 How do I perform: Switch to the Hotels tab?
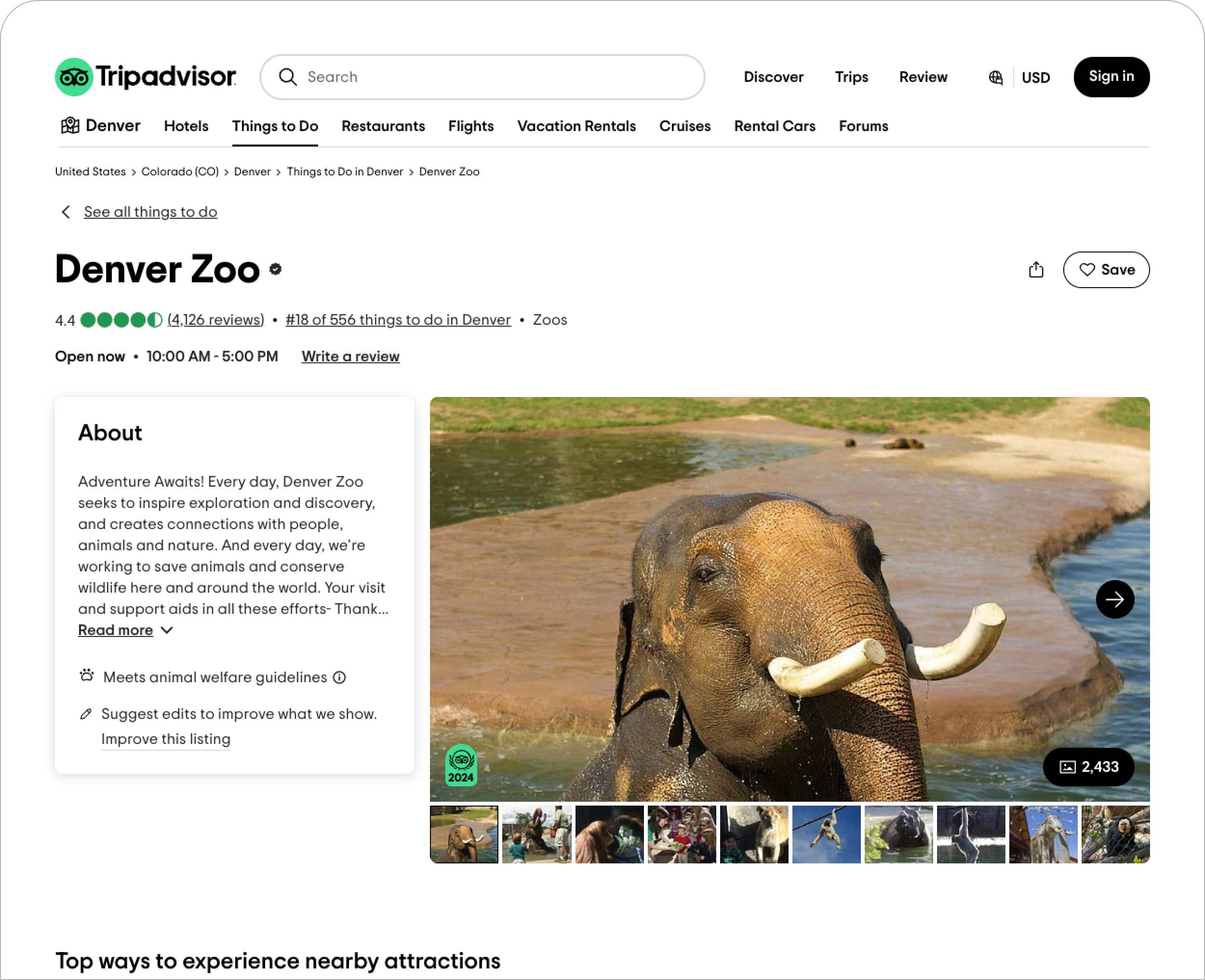(x=187, y=126)
